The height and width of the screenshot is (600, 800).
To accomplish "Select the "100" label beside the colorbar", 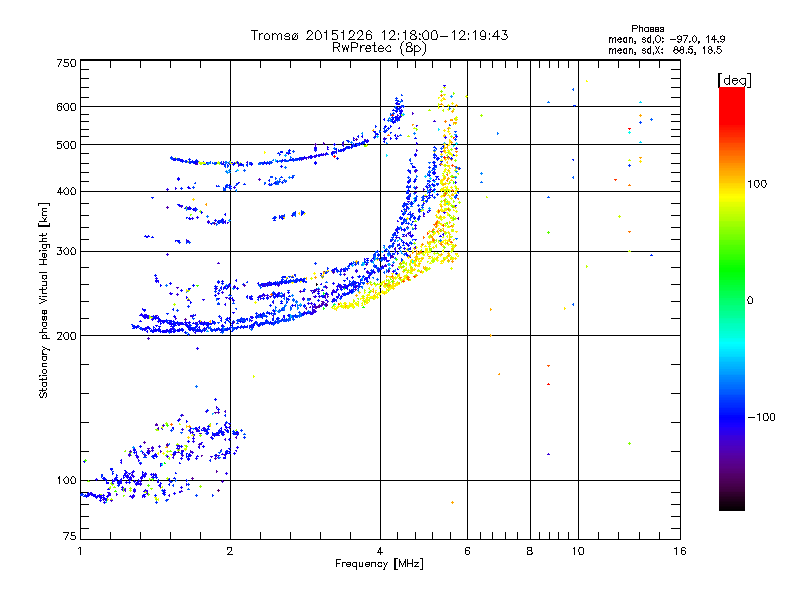I will tap(757, 184).
